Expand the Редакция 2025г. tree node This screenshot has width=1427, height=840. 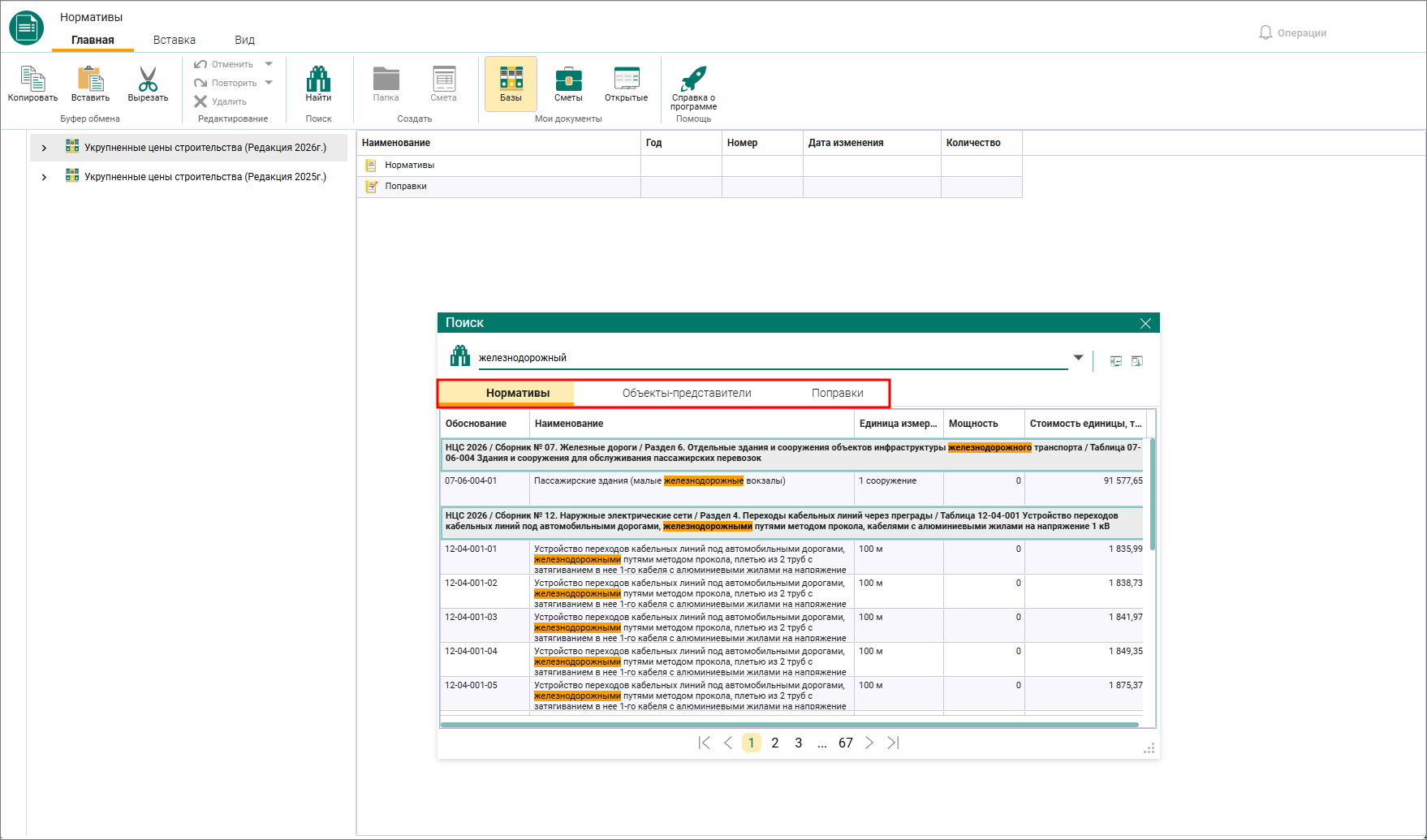(x=44, y=177)
